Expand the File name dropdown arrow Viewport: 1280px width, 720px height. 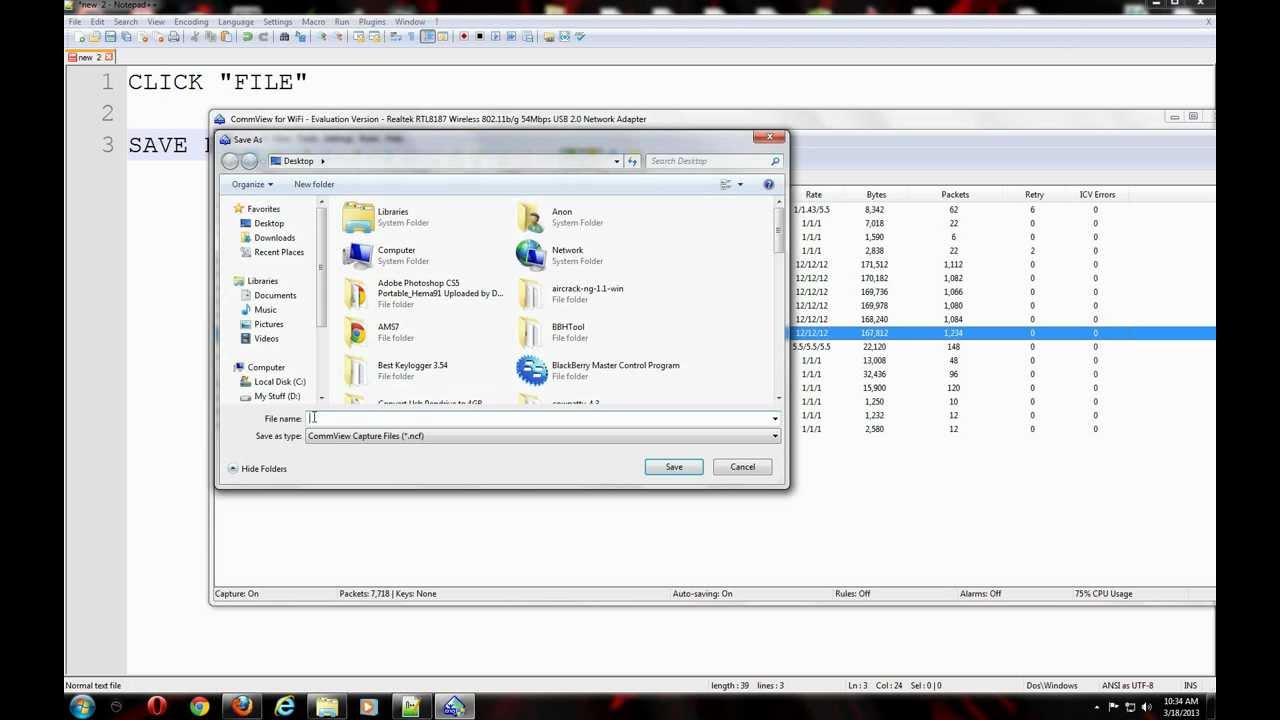pyautogui.click(x=775, y=419)
